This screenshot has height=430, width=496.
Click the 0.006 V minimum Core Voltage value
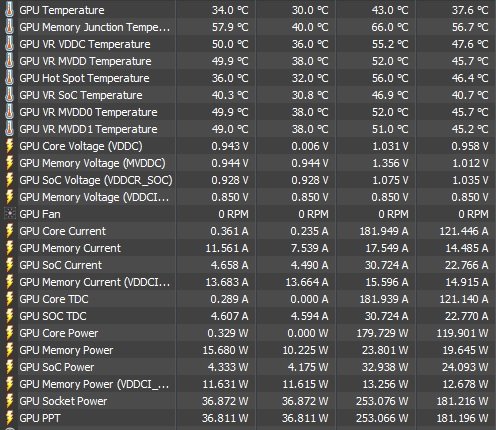tap(310, 146)
